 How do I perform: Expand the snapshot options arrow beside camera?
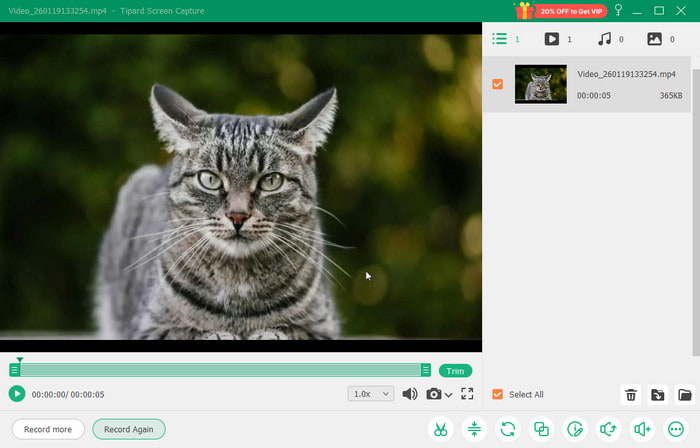pyautogui.click(x=449, y=395)
